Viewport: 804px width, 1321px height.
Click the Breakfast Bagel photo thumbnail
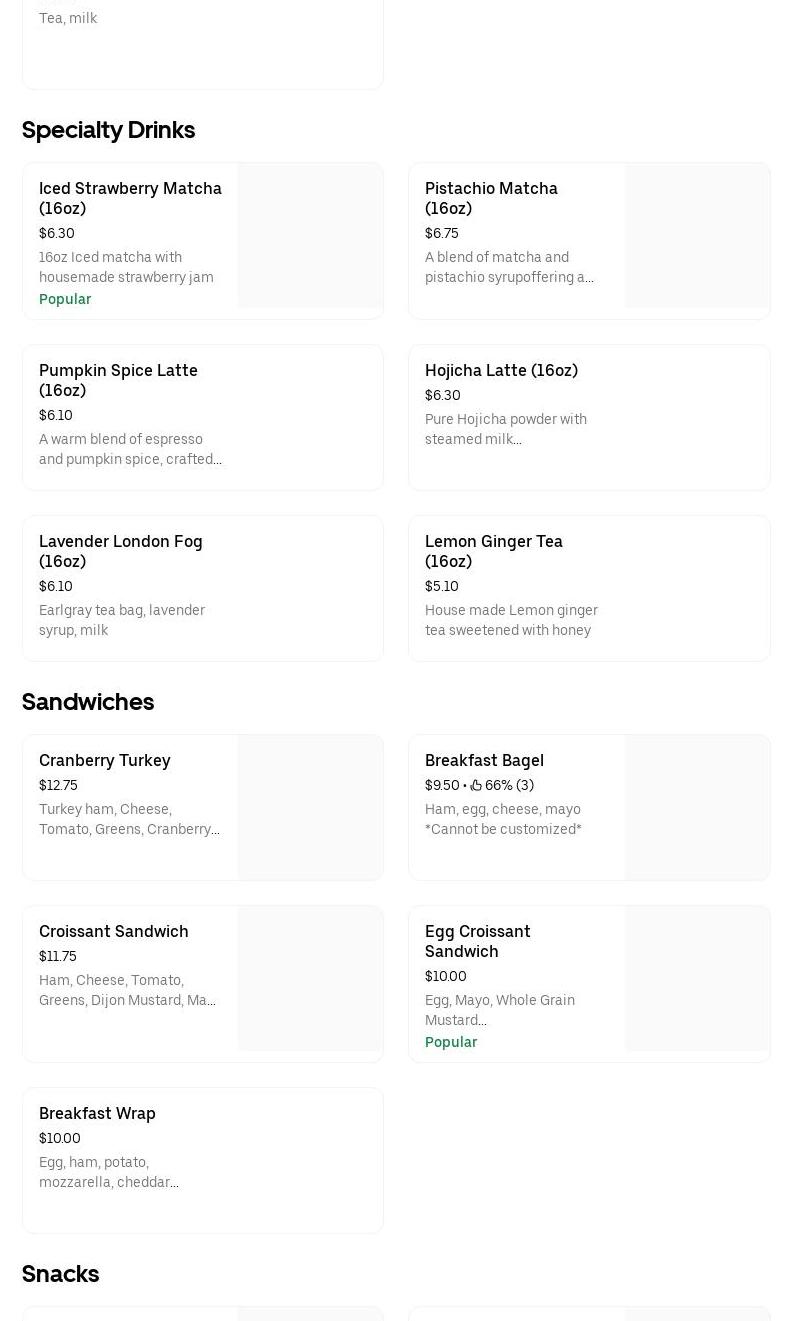(697, 808)
